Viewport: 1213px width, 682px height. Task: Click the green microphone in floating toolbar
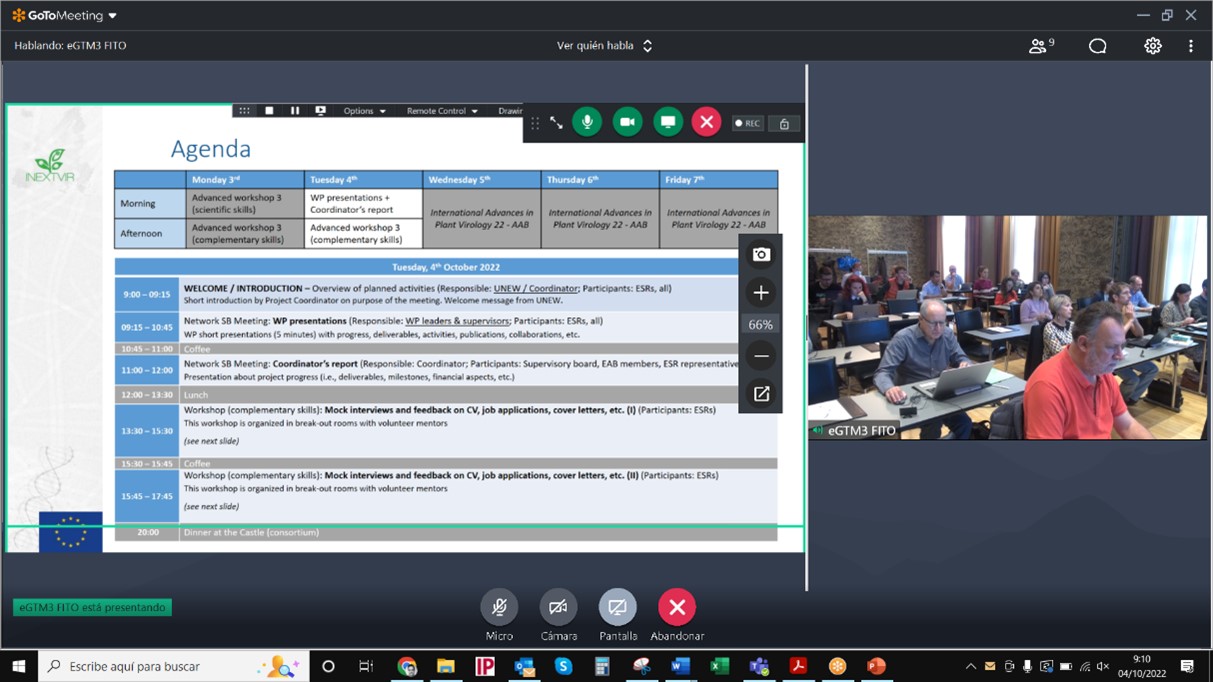[x=587, y=122]
